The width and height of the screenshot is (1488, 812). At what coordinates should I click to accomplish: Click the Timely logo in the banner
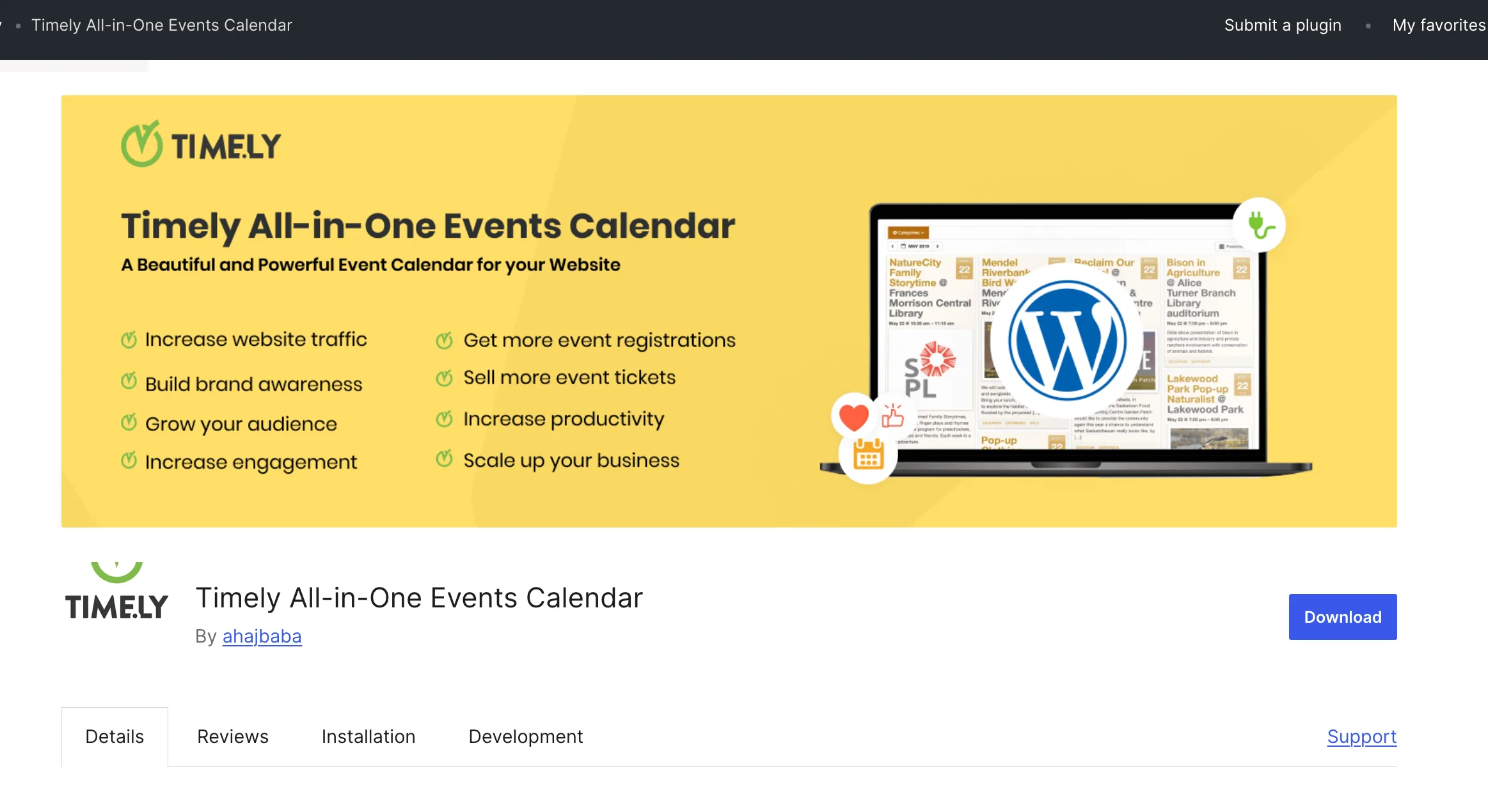[201, 144]
